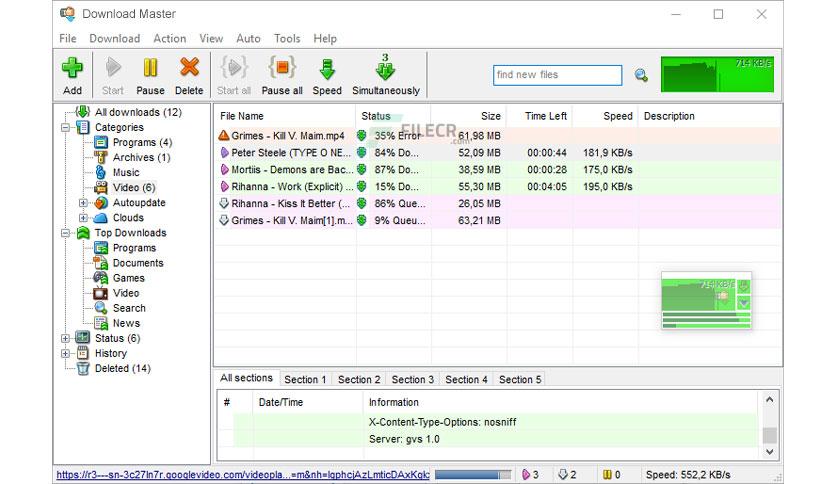Select Documents under Top Downloads
The width and height of the screenshot is (836, 484).
[x=138, y=263]
